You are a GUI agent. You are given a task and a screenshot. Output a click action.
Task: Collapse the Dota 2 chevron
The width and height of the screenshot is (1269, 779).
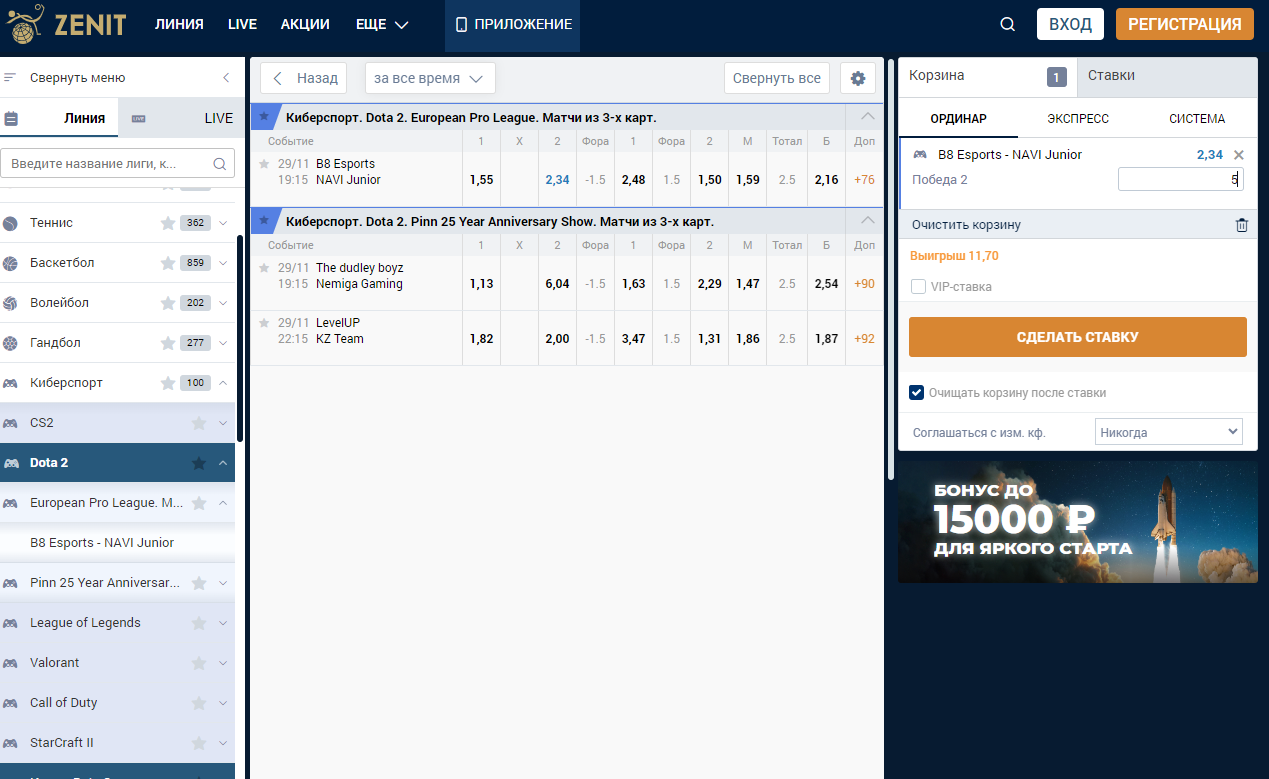223,463
